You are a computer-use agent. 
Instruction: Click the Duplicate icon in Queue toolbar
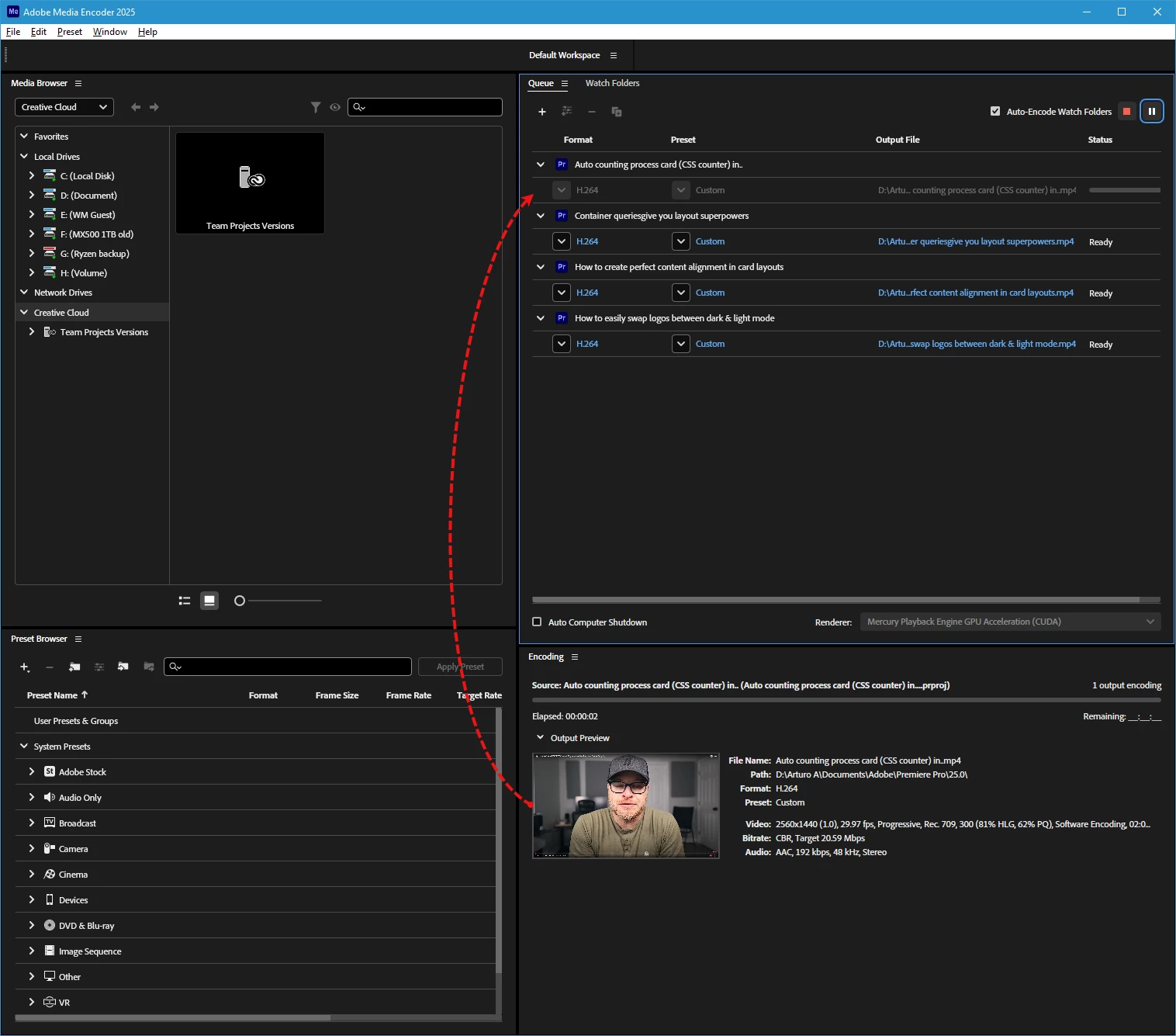pos(617,112)
